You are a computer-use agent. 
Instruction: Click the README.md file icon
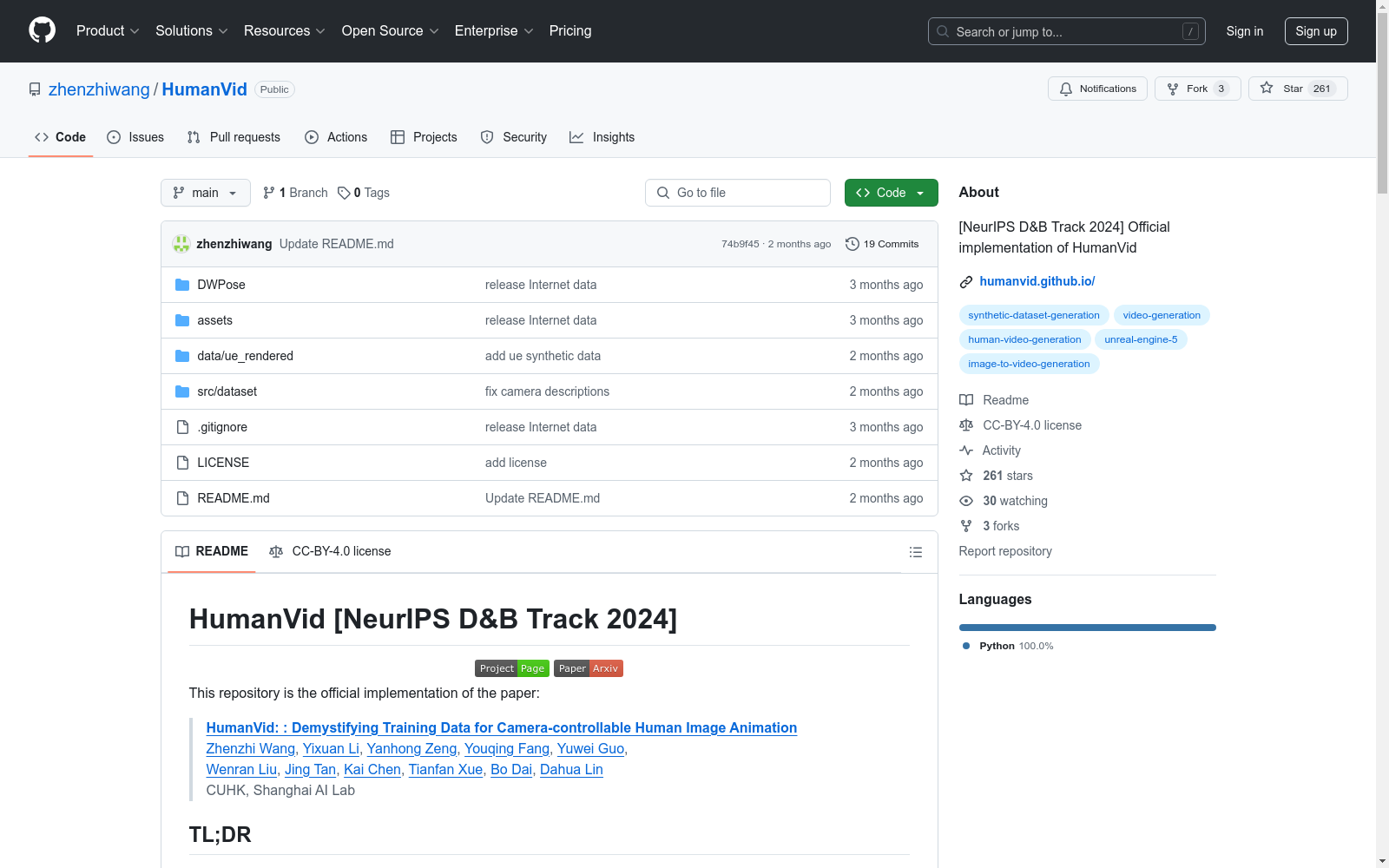182,498
